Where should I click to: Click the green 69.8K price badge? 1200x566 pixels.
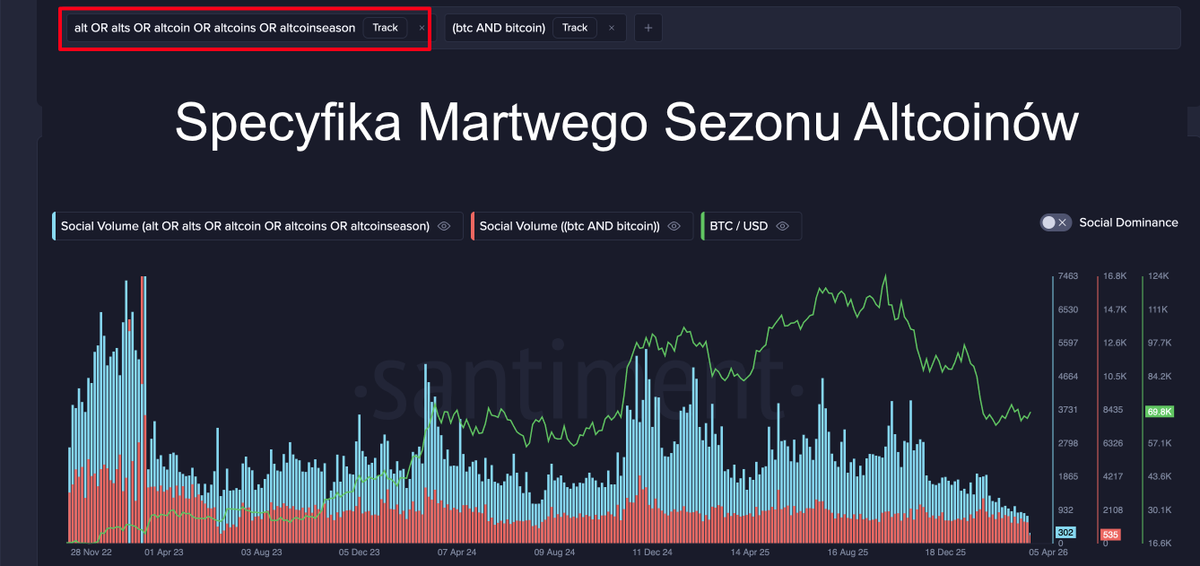click(x=1160, y=411)
